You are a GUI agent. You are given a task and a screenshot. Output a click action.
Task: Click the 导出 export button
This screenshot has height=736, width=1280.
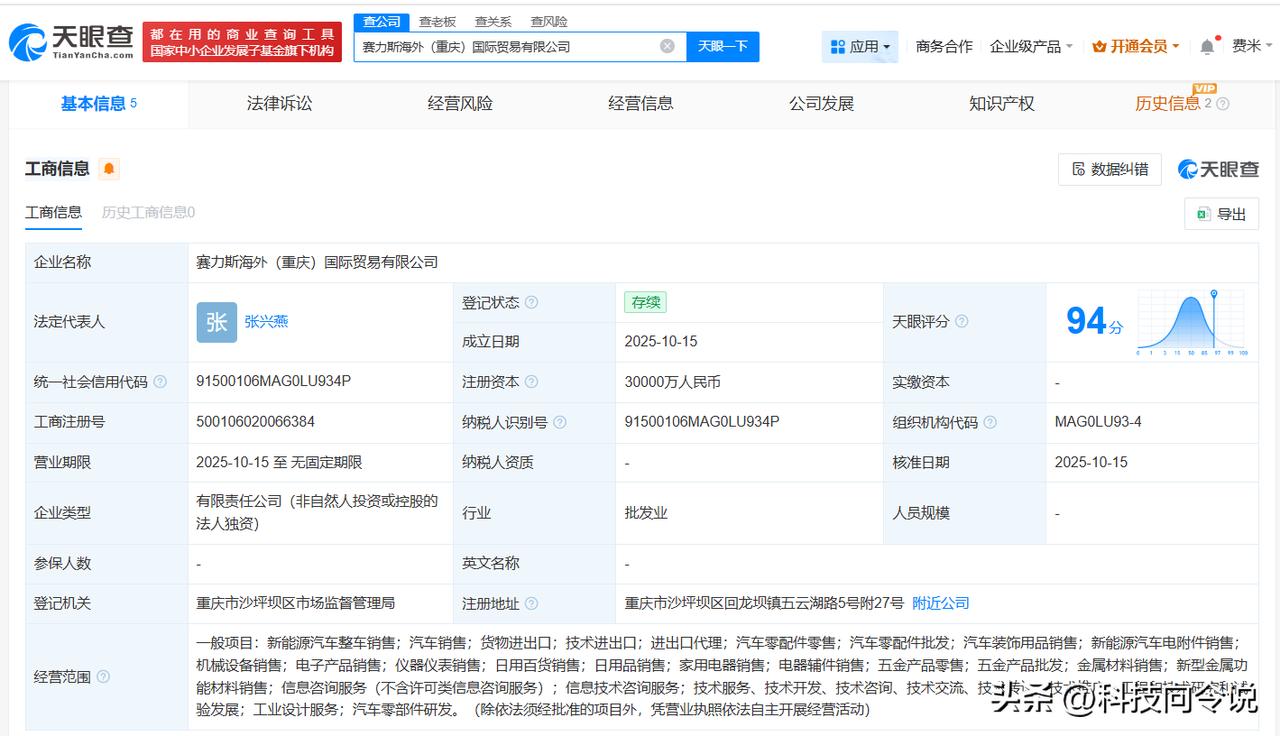click(x=1221, y=214)
